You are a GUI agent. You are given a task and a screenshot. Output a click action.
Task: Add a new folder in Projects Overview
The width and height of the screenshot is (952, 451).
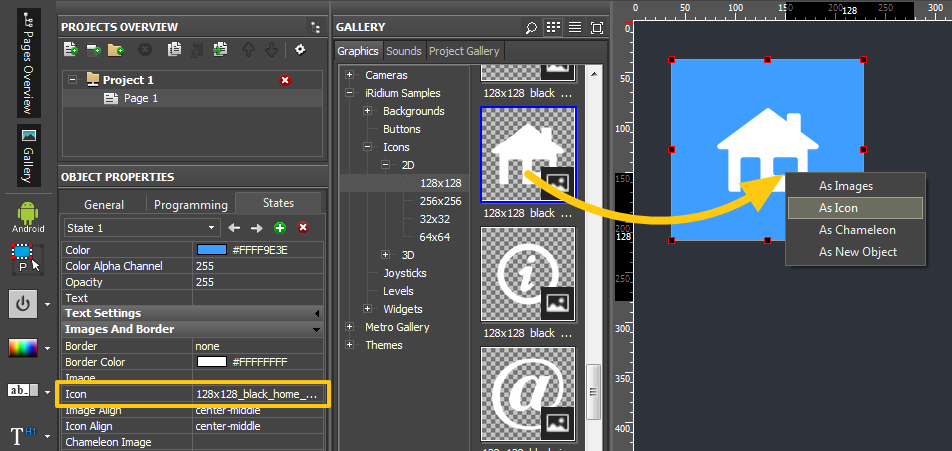116,49
